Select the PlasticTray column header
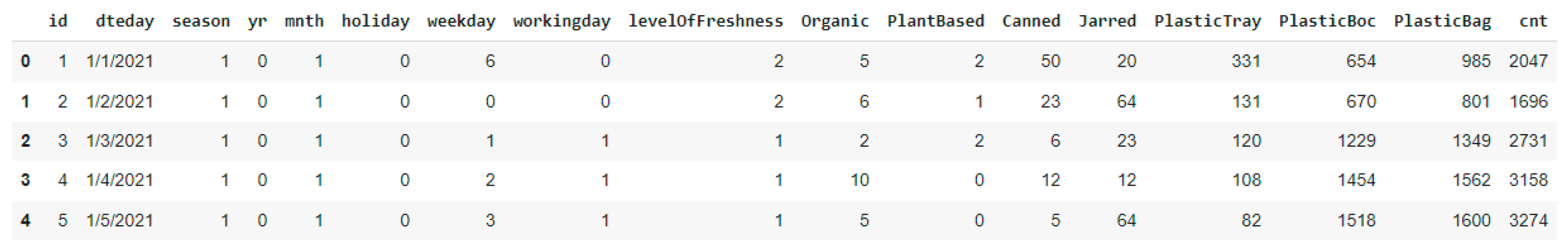1568x252 pixels. [x=1207, y=21]
